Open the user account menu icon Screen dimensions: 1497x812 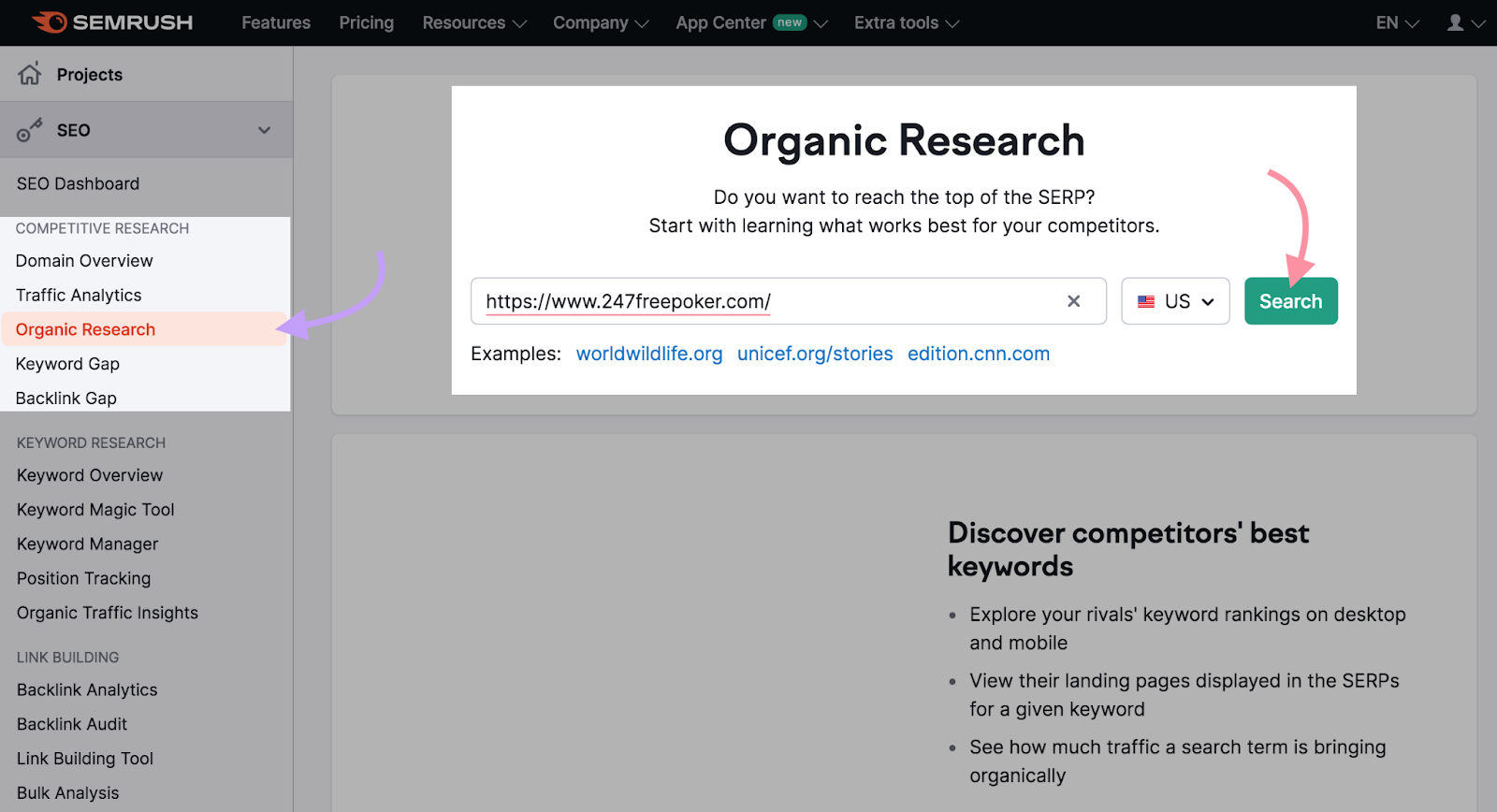click(1455, 22)
